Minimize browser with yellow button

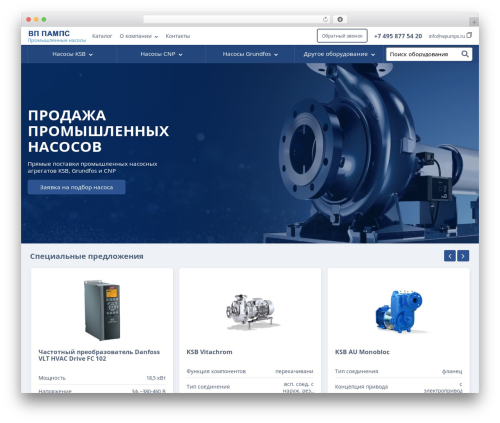tap(36, 19)
